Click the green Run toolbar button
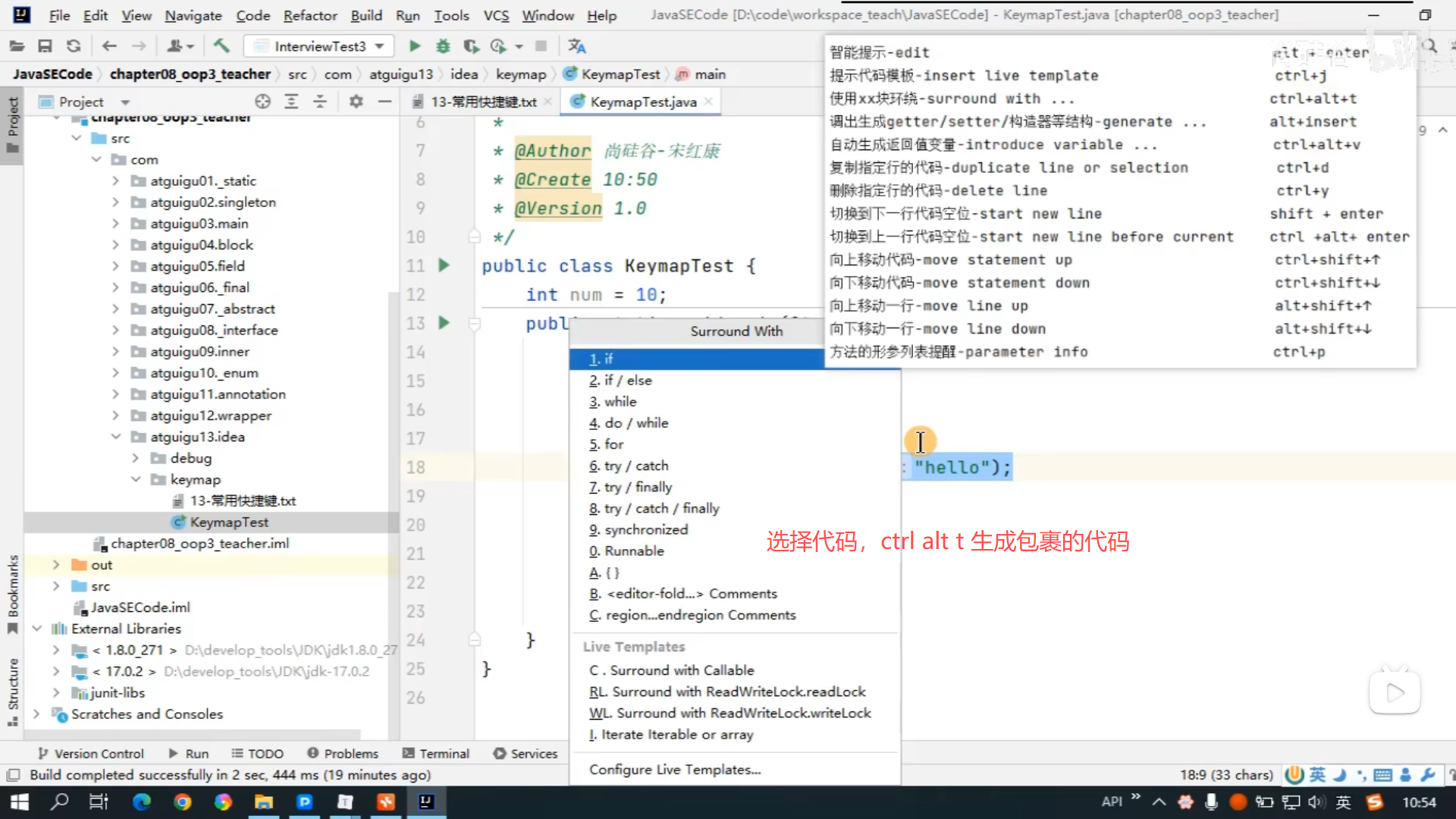1456x819 pixels. click(414, 46)
